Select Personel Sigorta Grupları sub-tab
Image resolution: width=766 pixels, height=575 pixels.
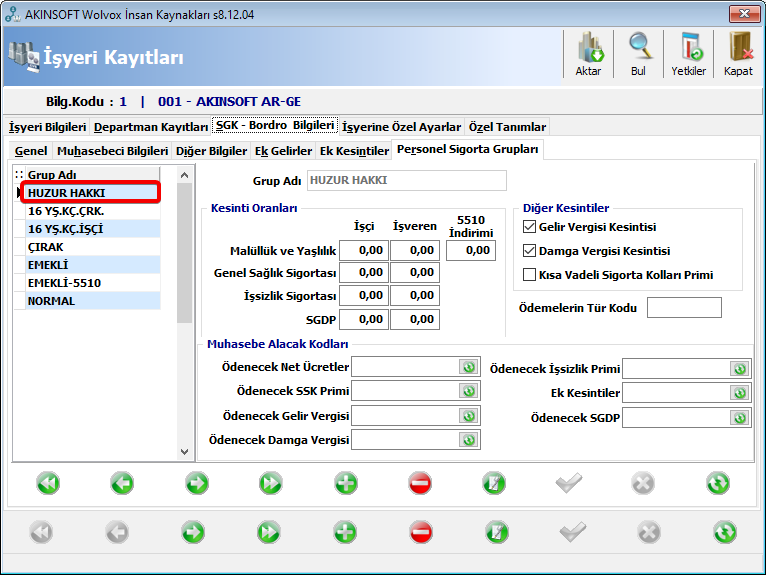click(468, 149)
